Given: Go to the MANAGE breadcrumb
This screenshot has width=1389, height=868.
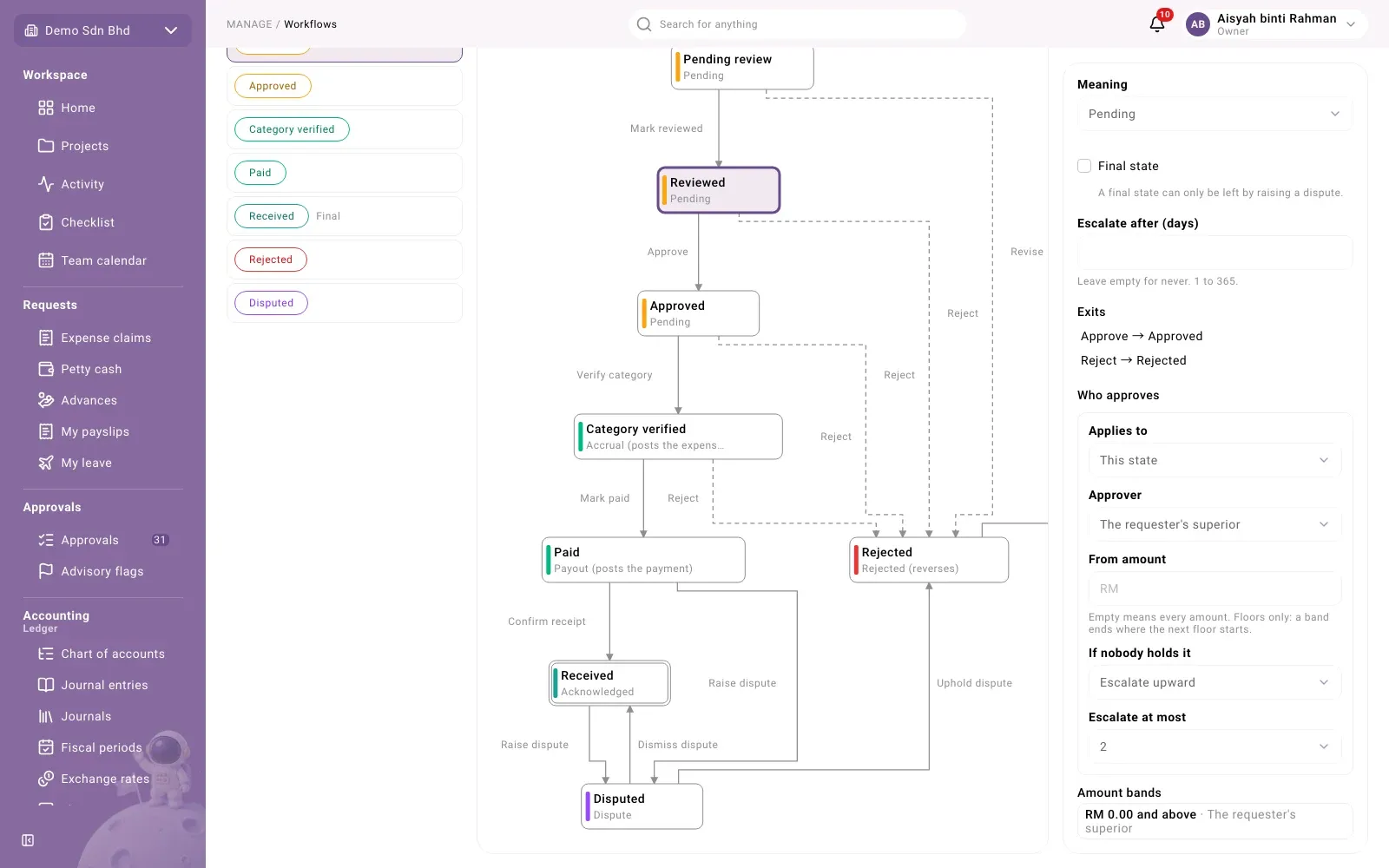Looking at the screenshot, I should point(249,24).
